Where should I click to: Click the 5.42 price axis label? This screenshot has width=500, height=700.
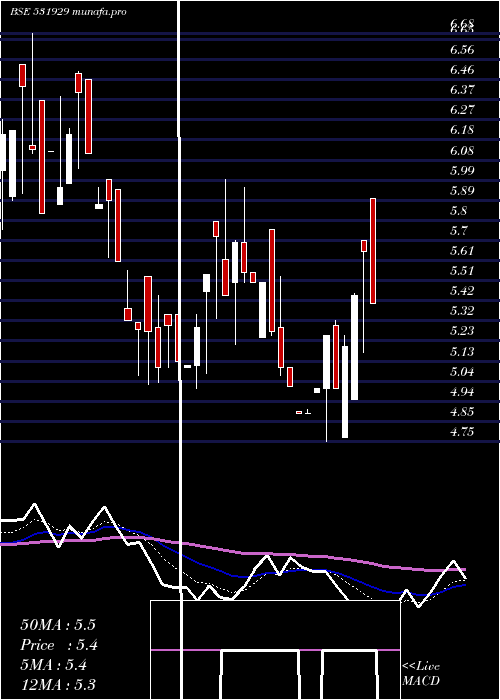462,291
